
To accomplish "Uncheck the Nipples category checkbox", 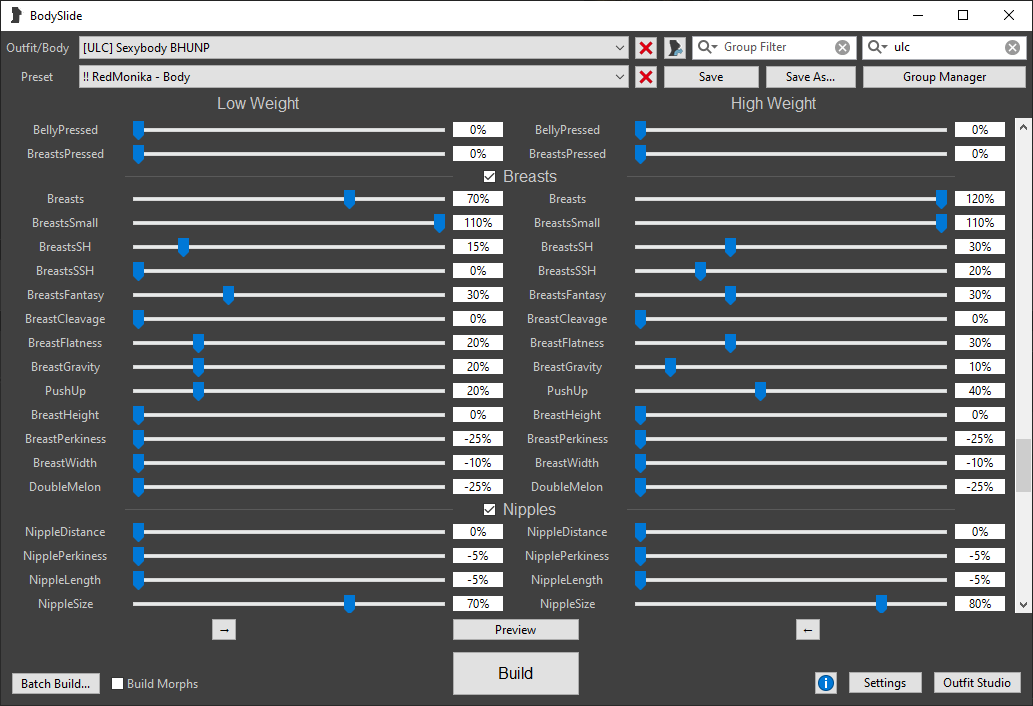I will [489, 510].
